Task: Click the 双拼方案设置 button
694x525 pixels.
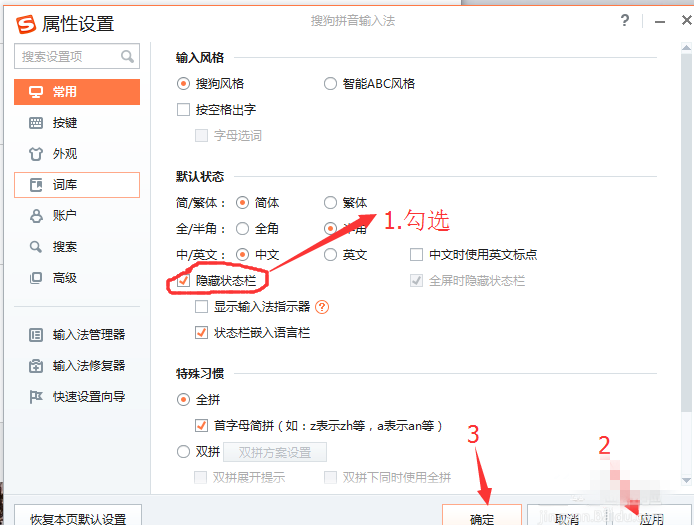Action: coord(275,452)
